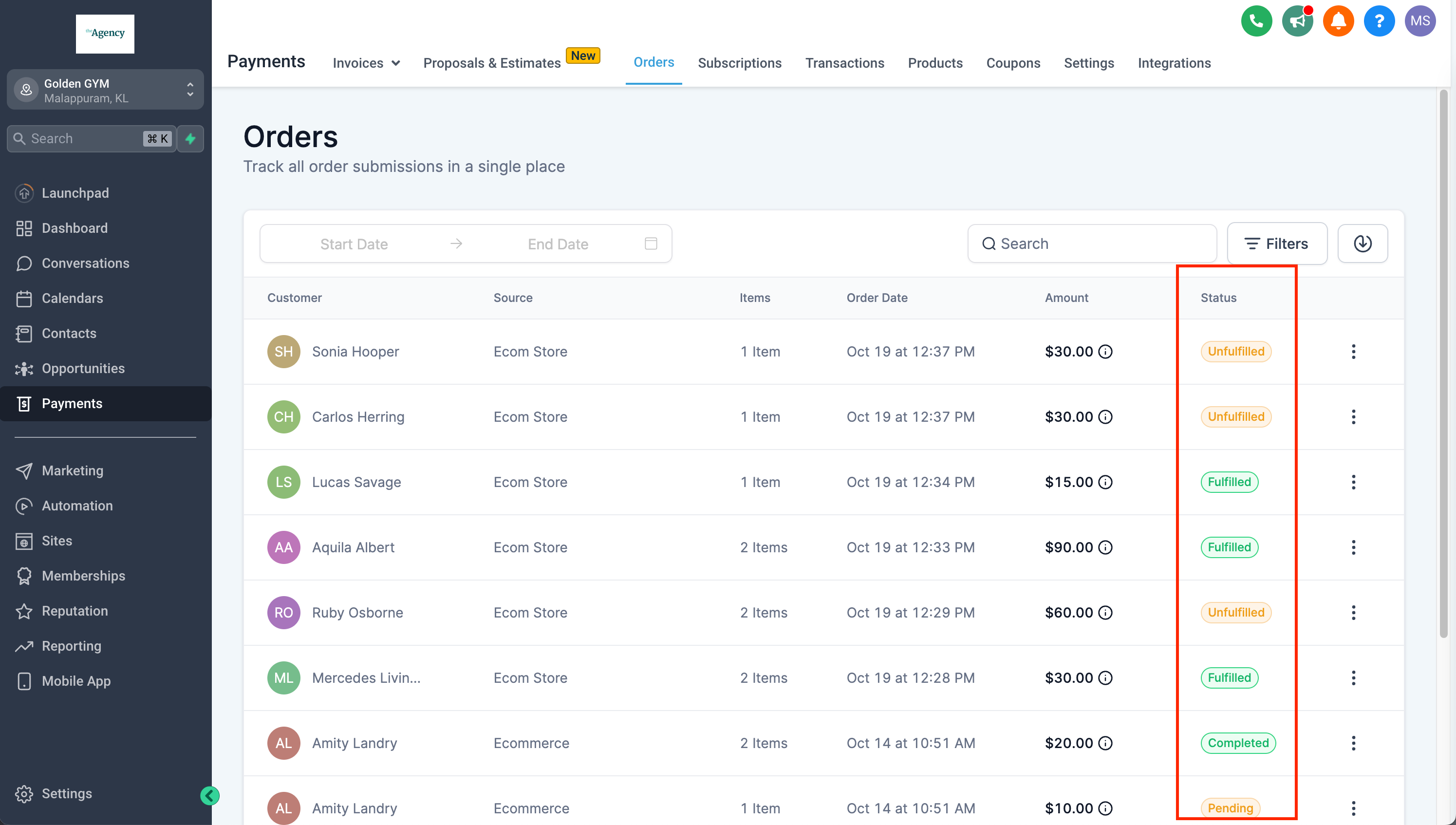The height and width of the screenshot is (825, 1456).
Task: Select the Orders tab
Action: 653,62
